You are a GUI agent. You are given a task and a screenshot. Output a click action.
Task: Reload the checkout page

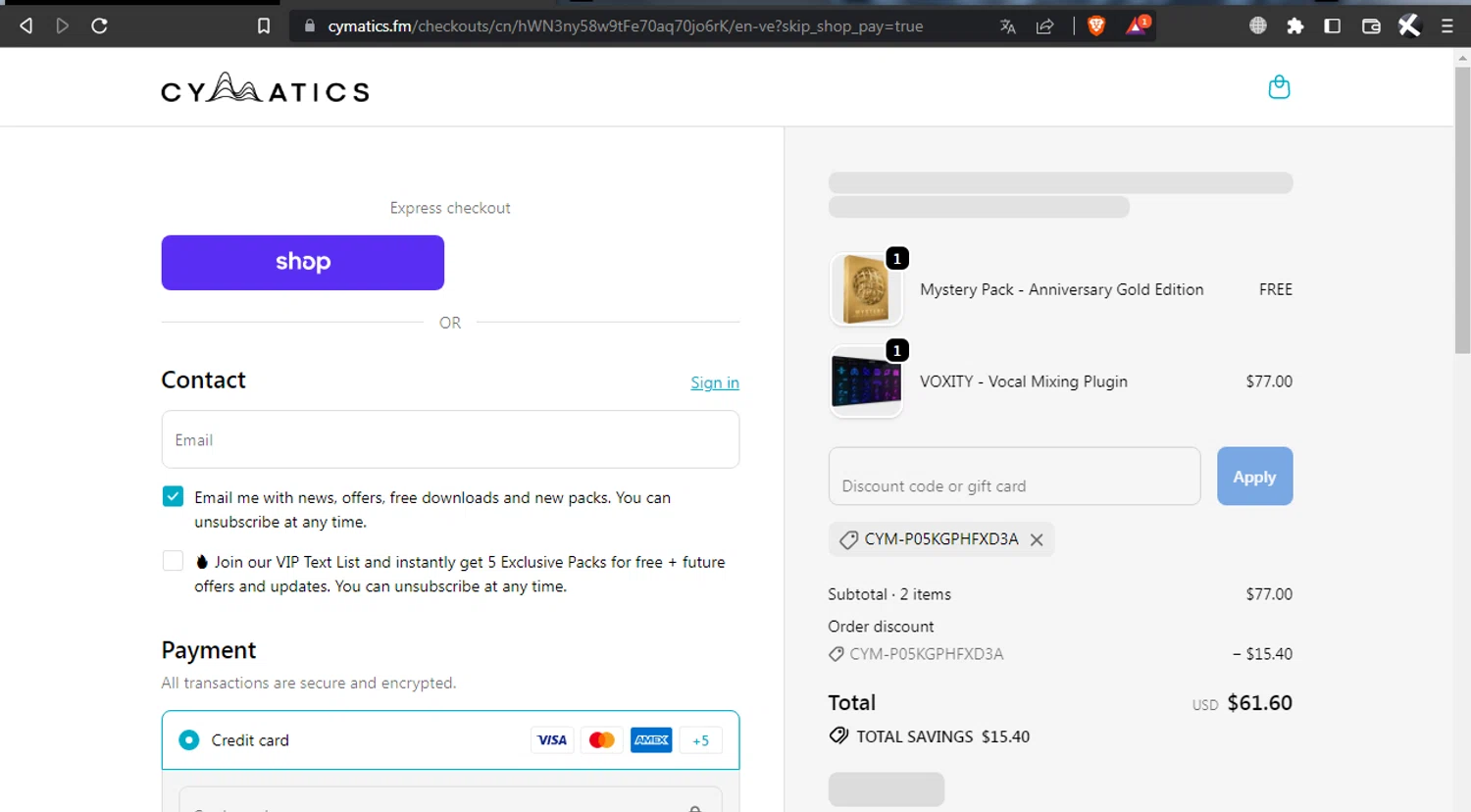[99, 25]
